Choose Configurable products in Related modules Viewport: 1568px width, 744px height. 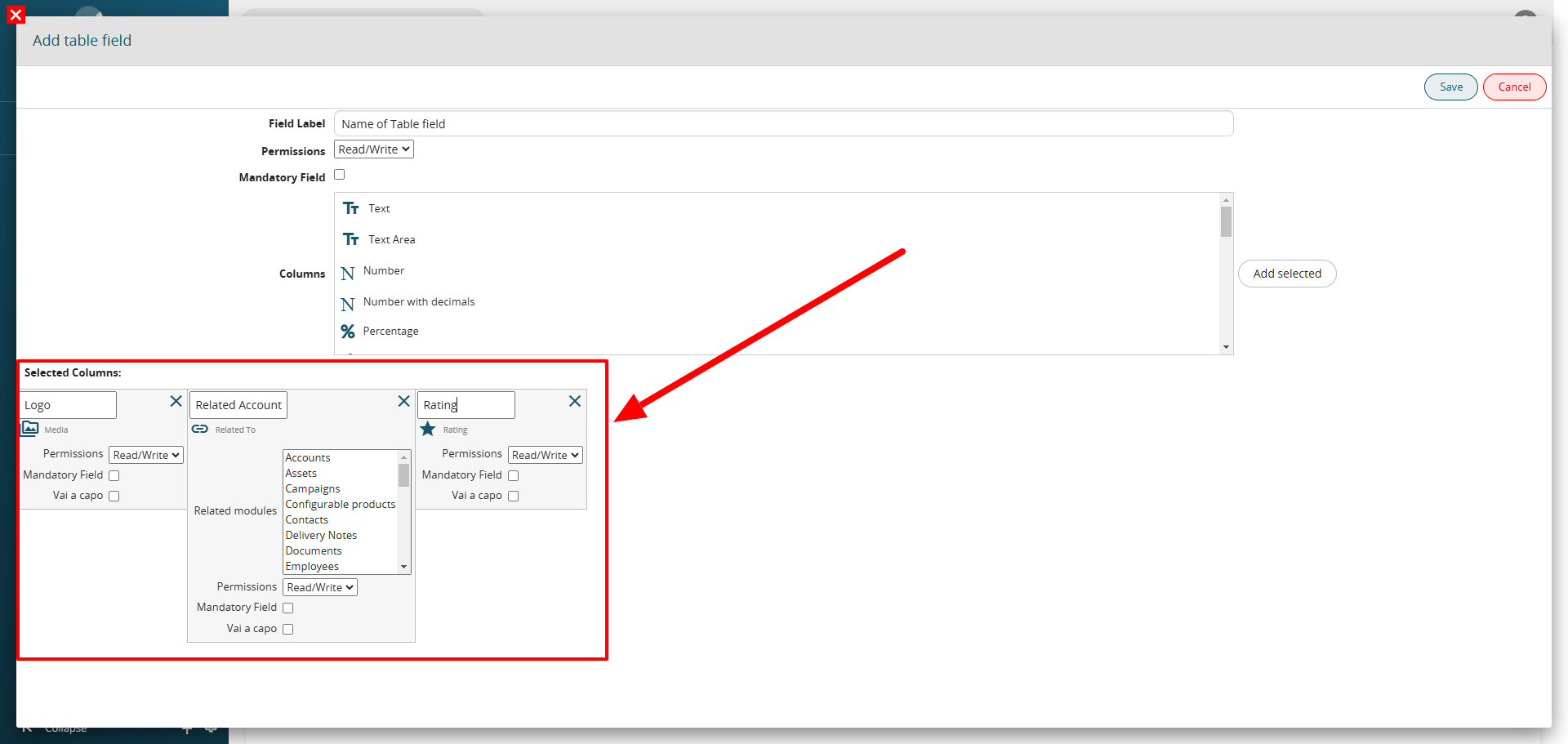point(340,504)
